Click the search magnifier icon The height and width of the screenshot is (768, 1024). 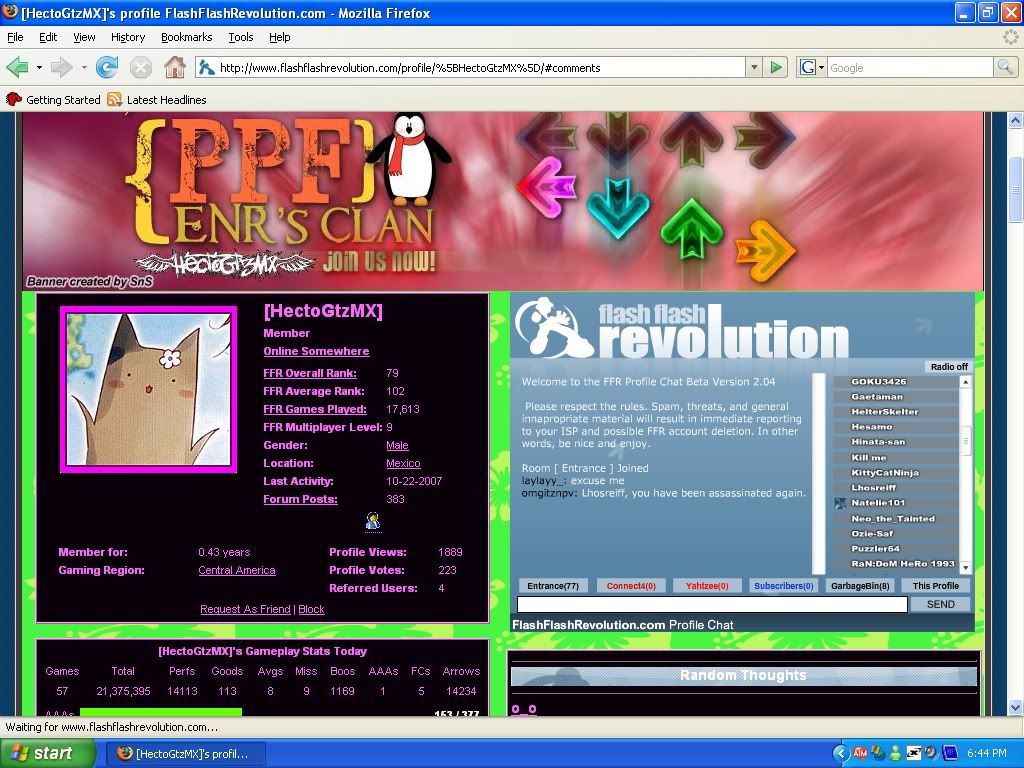1005,68
